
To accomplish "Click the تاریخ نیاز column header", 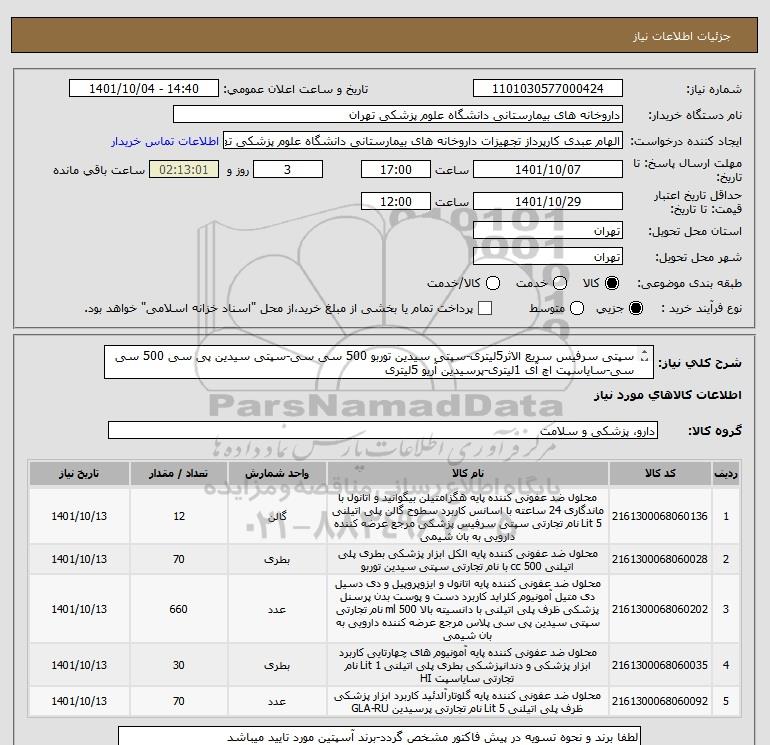I will pyautogui.click(x=79, y=473).
